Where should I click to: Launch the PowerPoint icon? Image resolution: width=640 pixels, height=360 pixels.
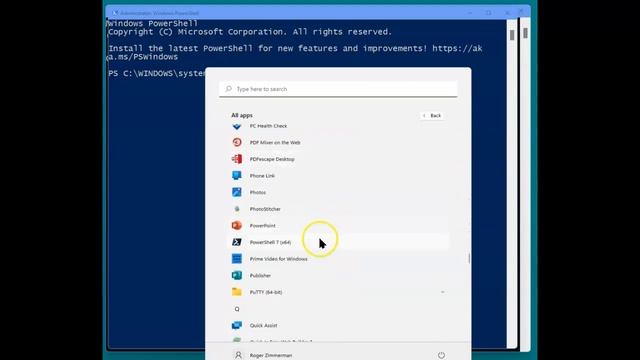click(x=237, y=225)
